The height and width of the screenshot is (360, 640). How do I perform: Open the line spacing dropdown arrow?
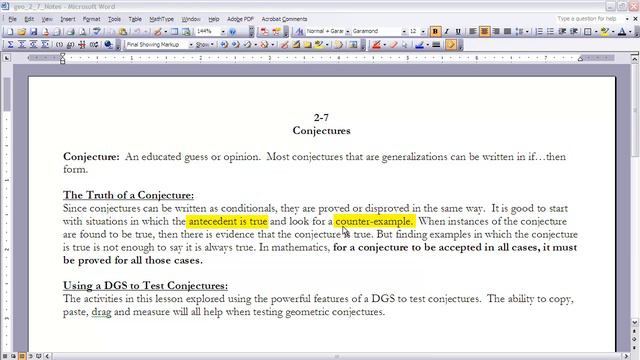(527, 31)
